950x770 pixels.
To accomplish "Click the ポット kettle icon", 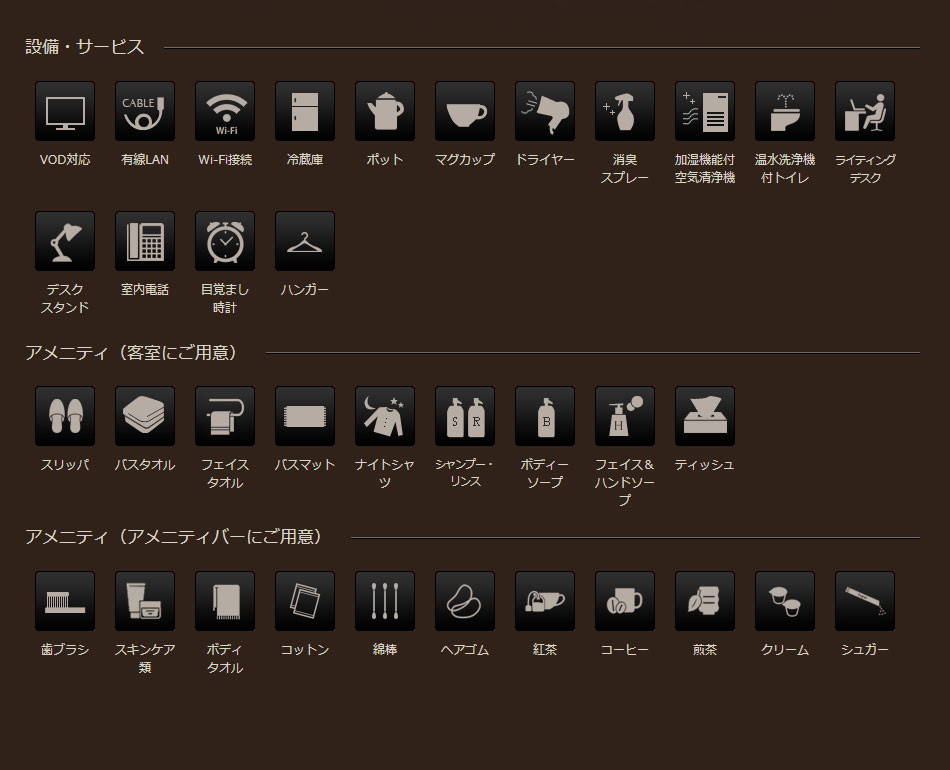I will pos(385,111).
